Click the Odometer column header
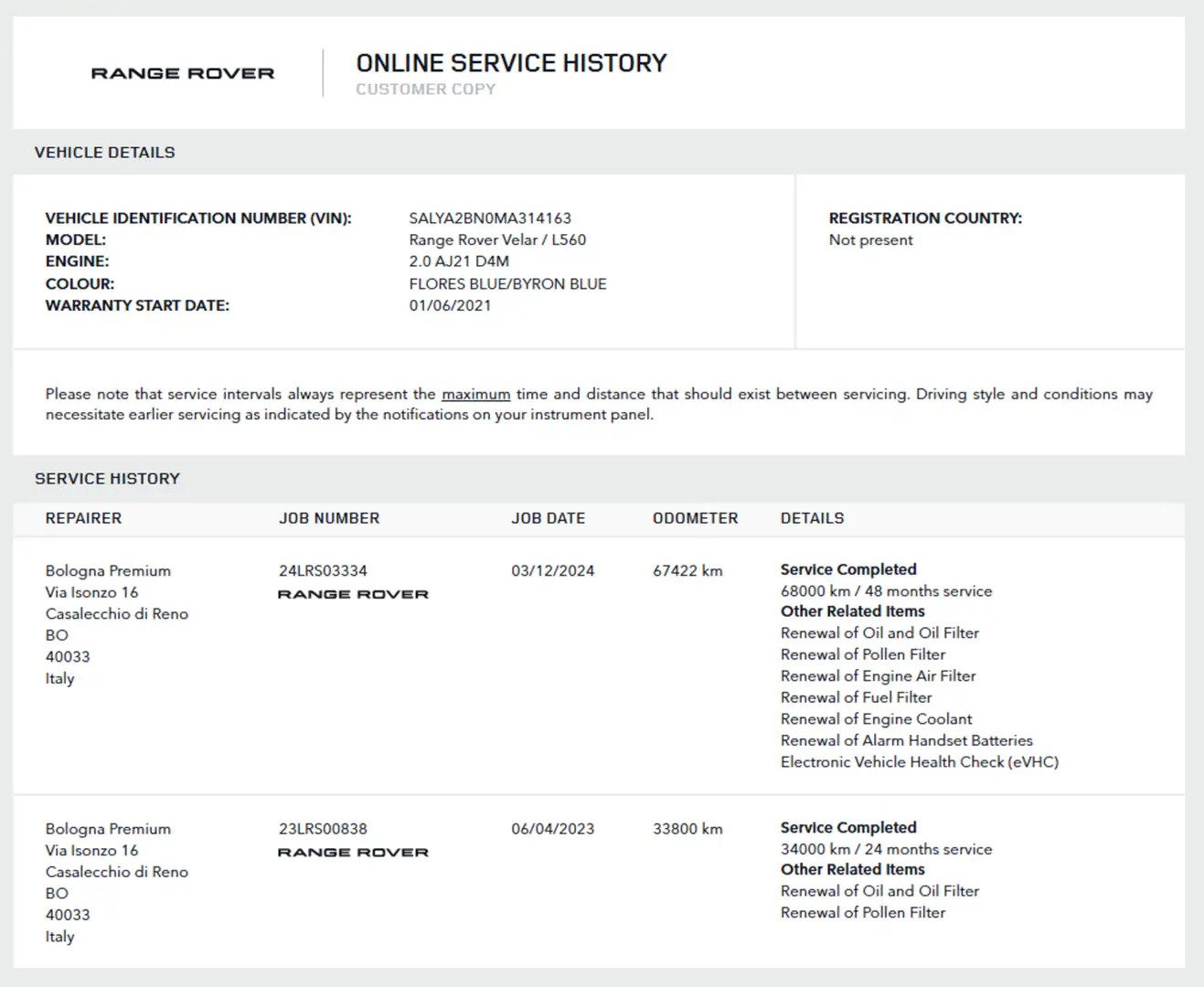1204x987 pixels. [x=695, y=518]
